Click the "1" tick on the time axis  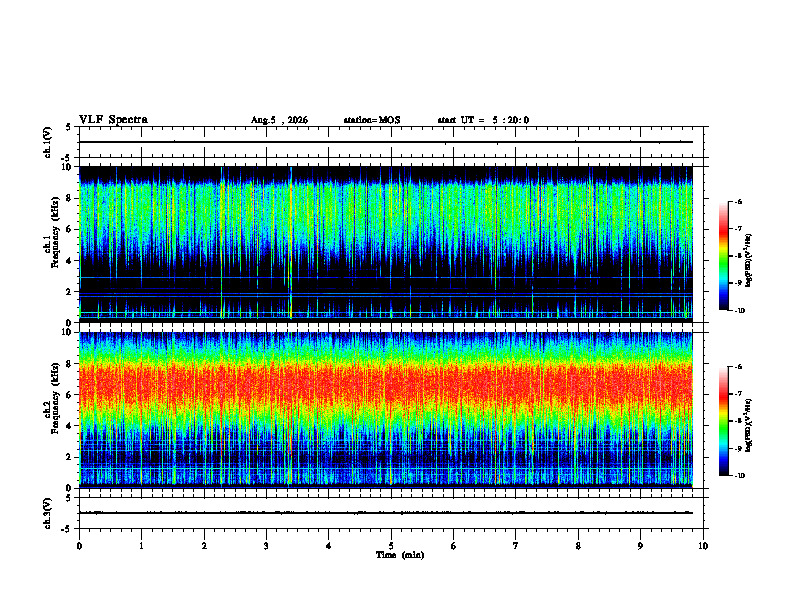[x=141, y=546]
